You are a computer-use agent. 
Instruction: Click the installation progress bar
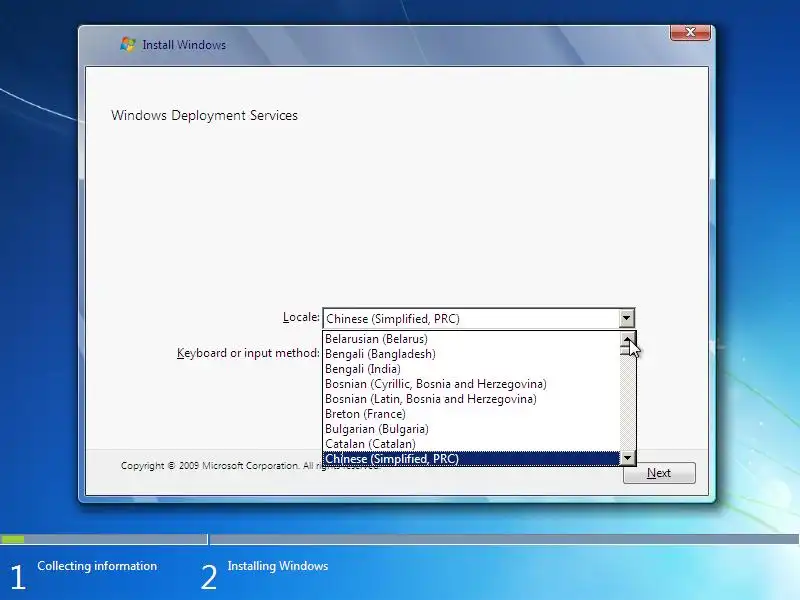click(x=399, y=539)
